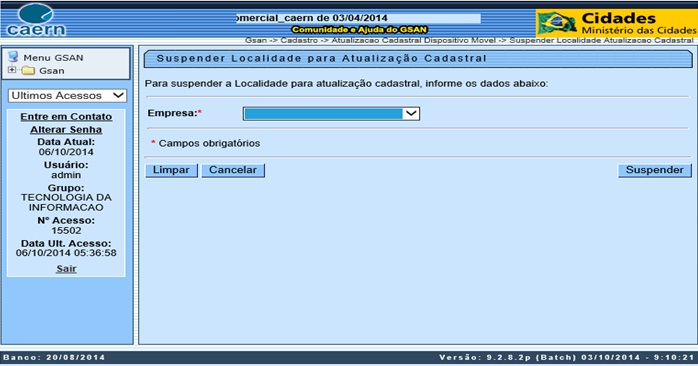
Task: Click the Grupo value TECNOLOGIA DA INFORMACAO
Action: [66, 202]
